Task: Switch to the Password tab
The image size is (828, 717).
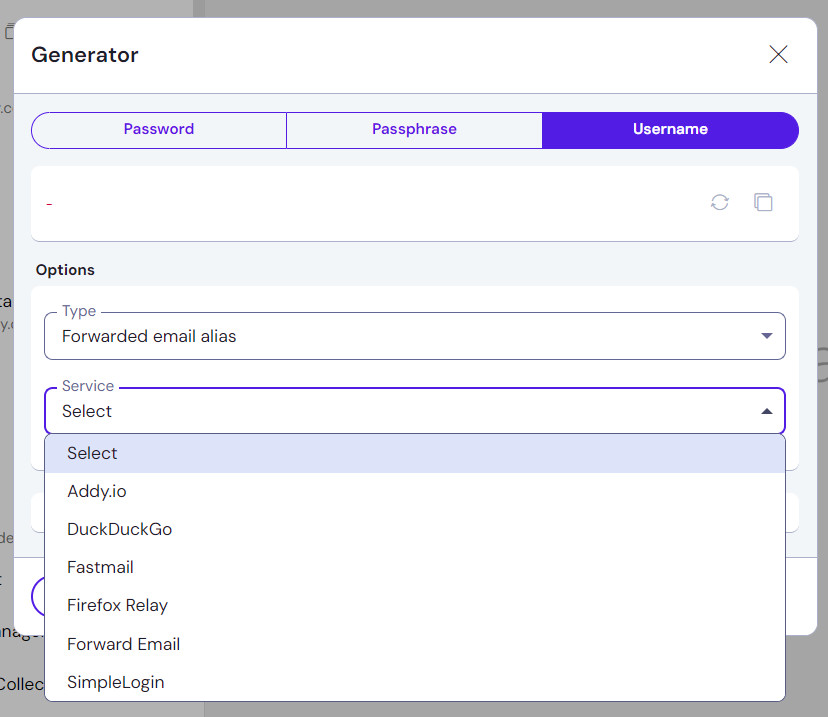Action: pos(159,129)
